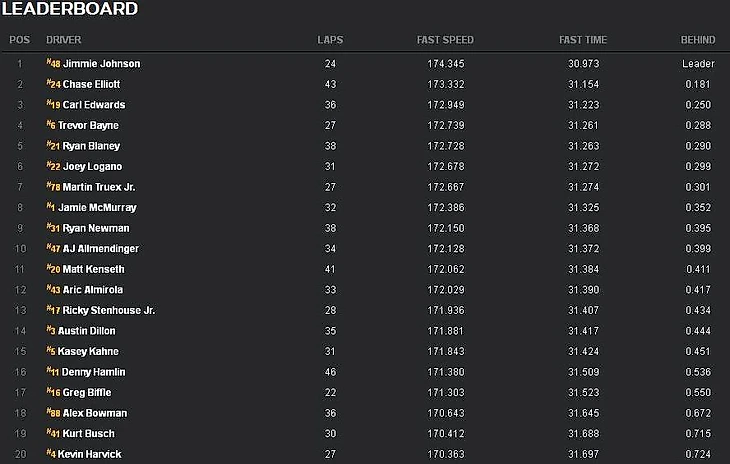Click the LEADERBOARD heading
Screen dimensions: 730x464
coord(70,9)
